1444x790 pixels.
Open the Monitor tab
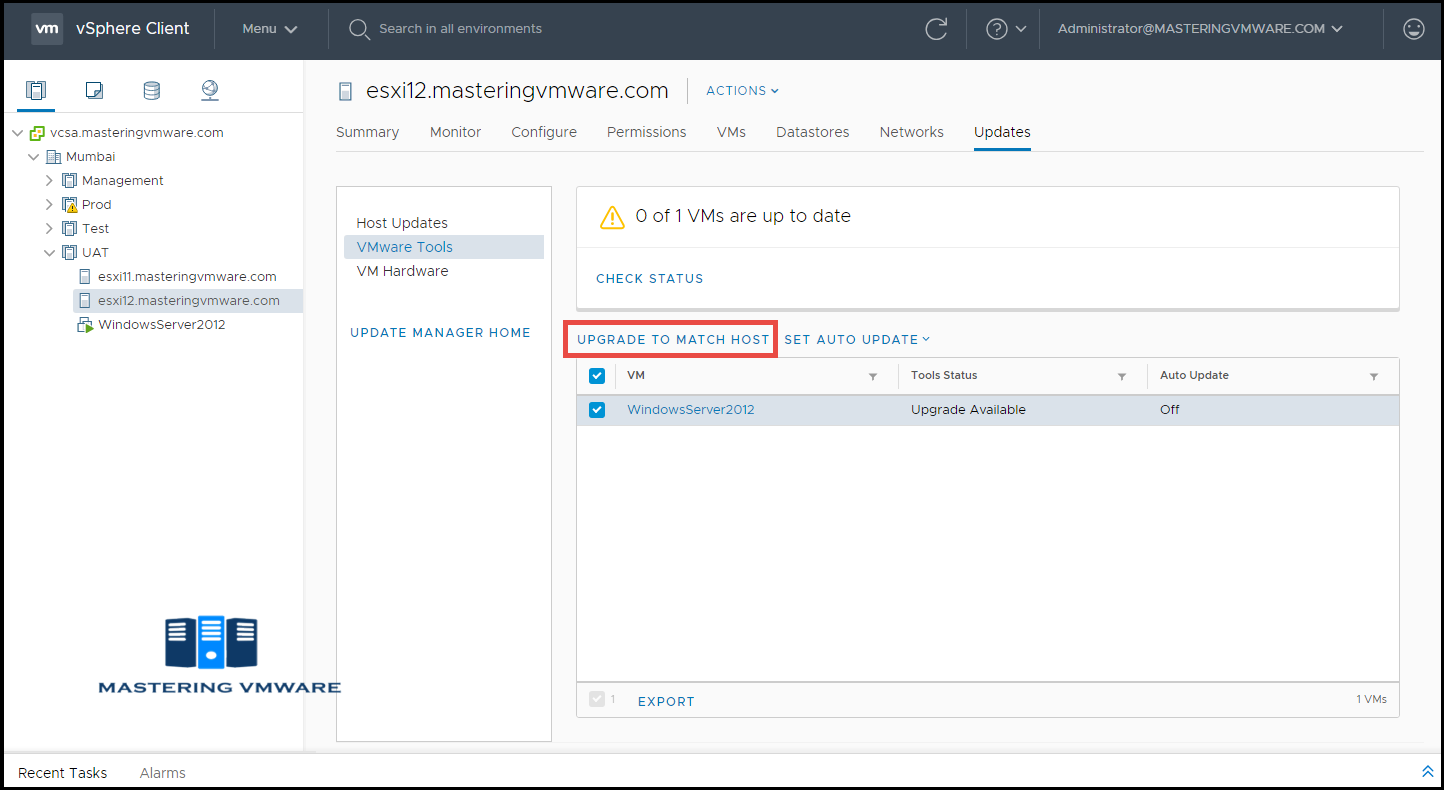click(x=455, y=132)
